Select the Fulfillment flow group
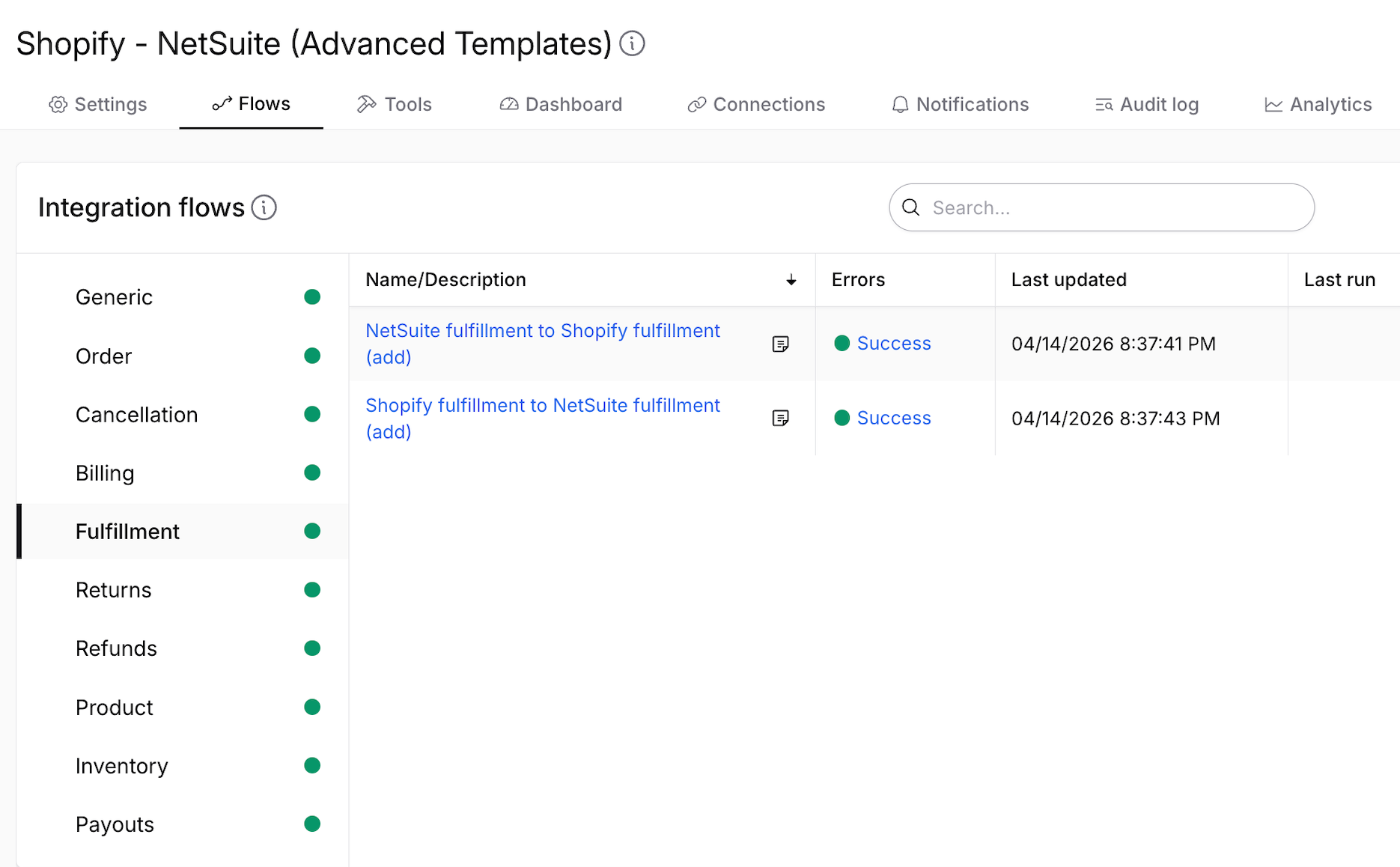The image size is (1400, 867). click(183, 532)
